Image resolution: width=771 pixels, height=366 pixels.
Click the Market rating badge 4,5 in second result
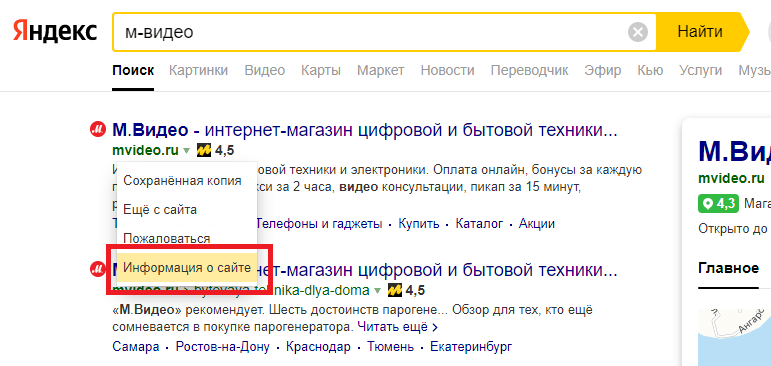click(406, 290)
